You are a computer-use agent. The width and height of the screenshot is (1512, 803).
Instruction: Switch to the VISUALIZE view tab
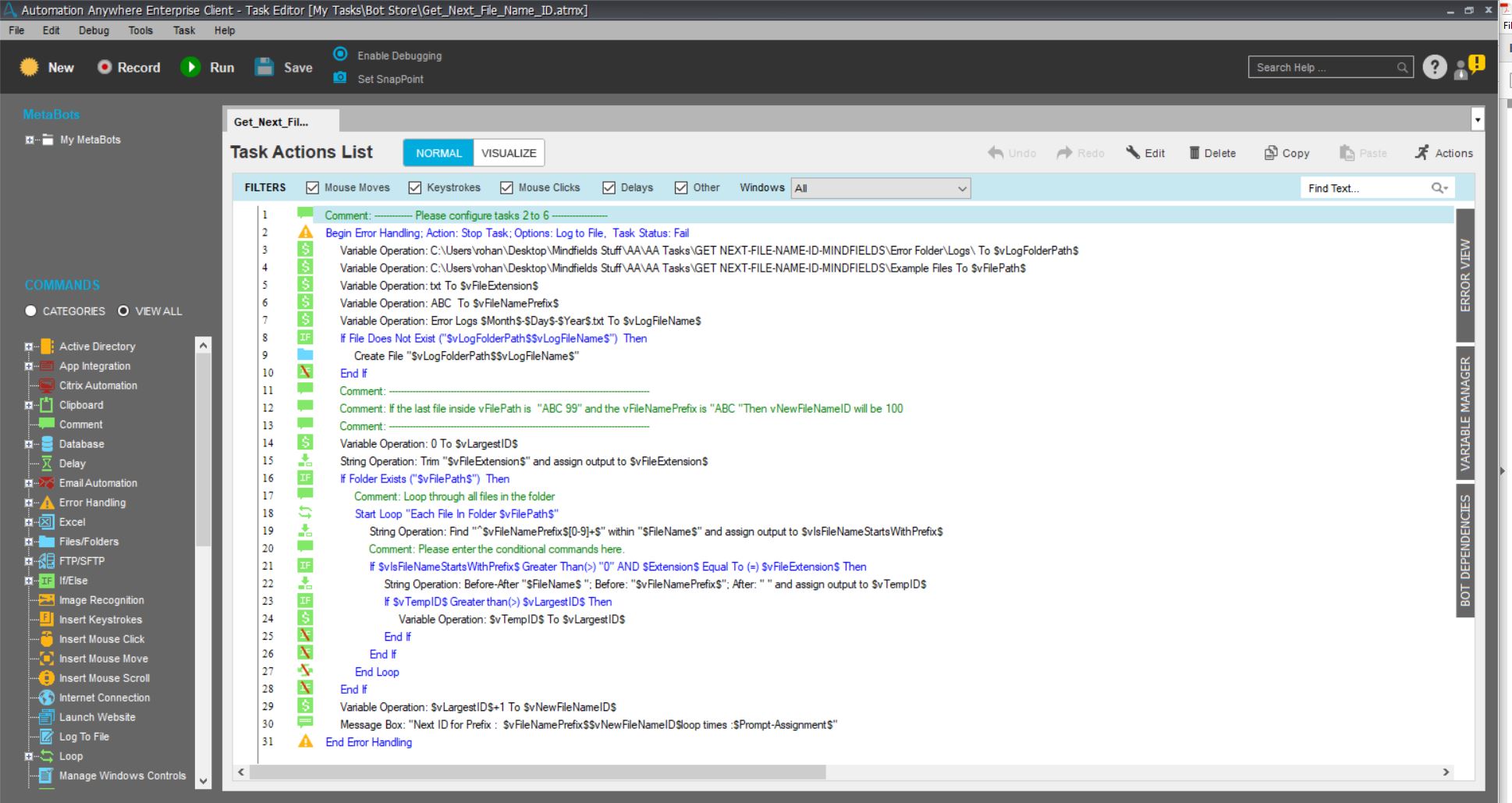pyautogui.click(x=509, y=153)
